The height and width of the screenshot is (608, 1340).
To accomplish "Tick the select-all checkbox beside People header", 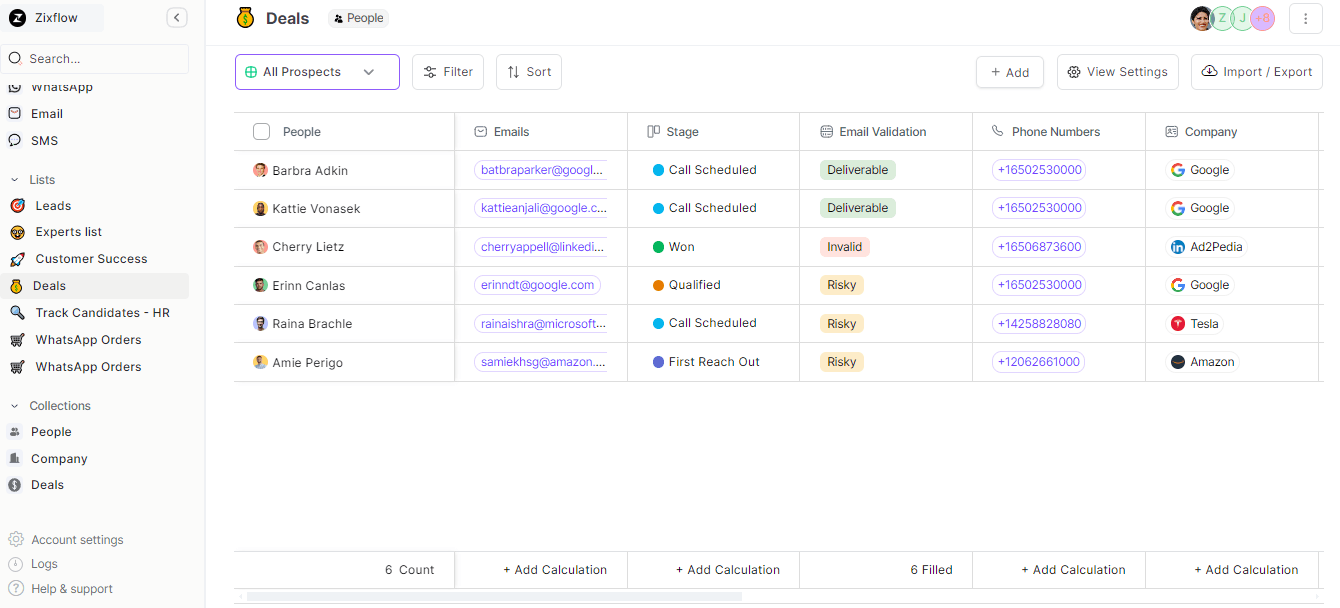I will [262, 132].
